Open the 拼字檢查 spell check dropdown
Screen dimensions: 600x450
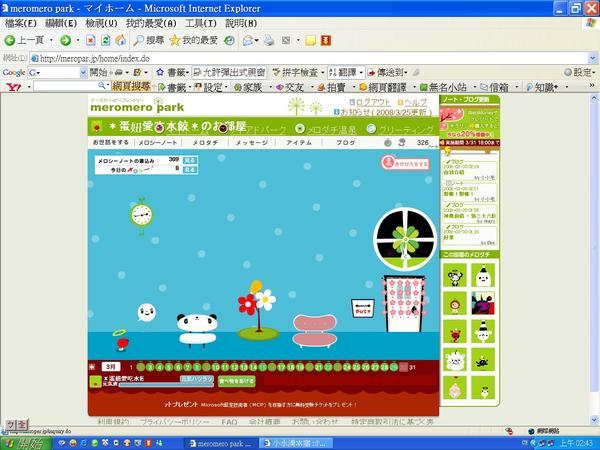[298, 72]
